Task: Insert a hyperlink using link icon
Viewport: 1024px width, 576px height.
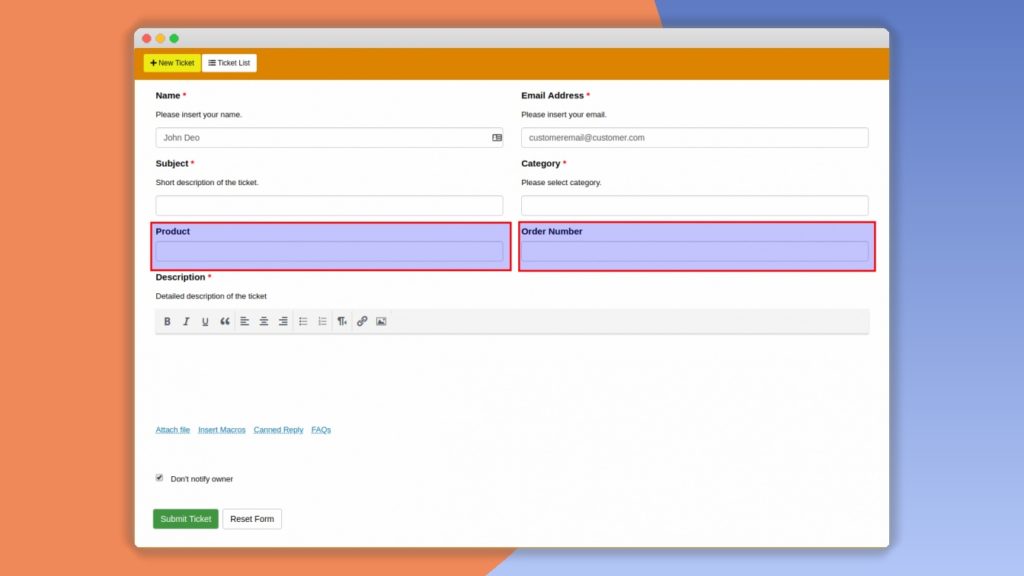Action: tap(362, 321)
